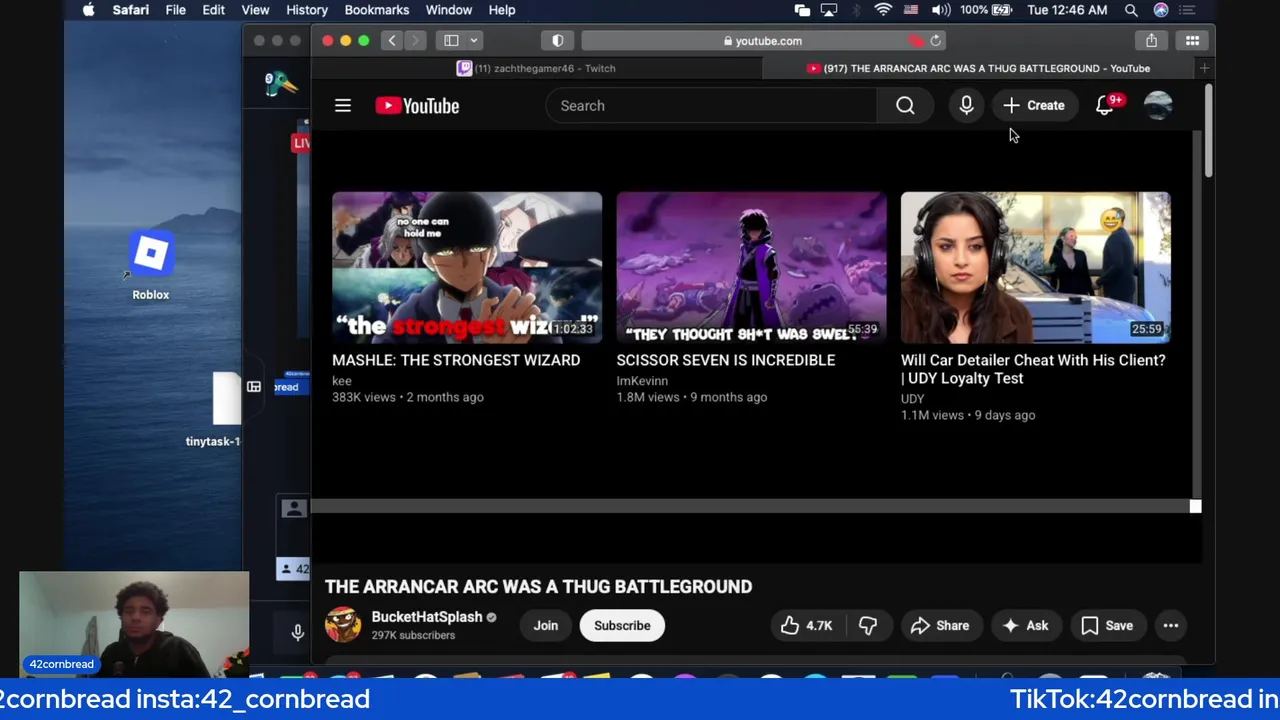The image size is (1280, 720).
Task: Reload the YouTube page
Action: click(936, 41)
